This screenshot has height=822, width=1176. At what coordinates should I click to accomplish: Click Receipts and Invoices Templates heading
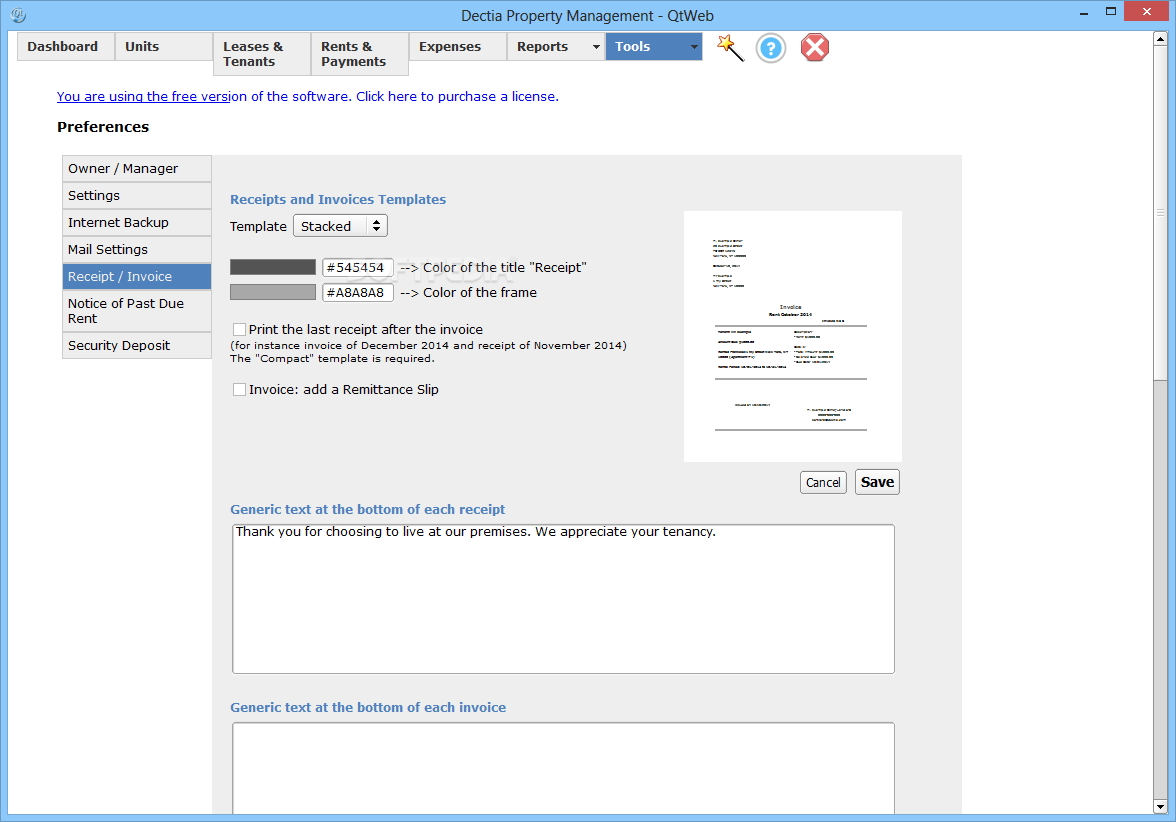(x=338, y=200)
